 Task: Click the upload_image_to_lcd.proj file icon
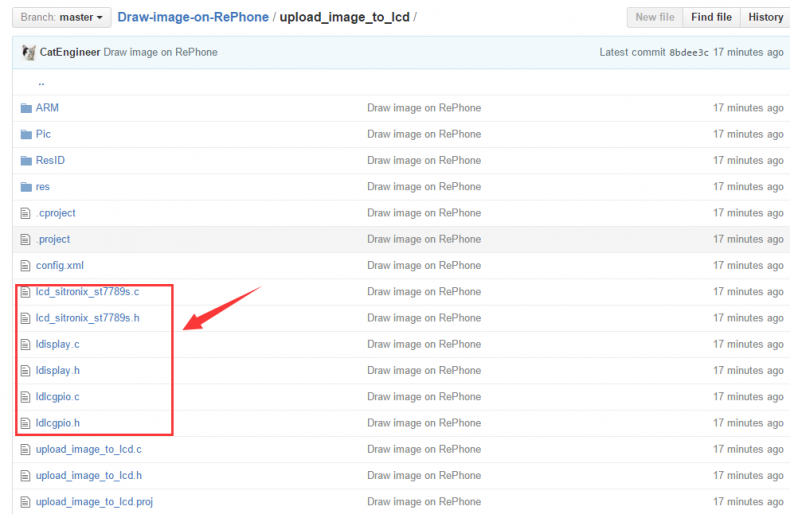(x=25, y=502)
